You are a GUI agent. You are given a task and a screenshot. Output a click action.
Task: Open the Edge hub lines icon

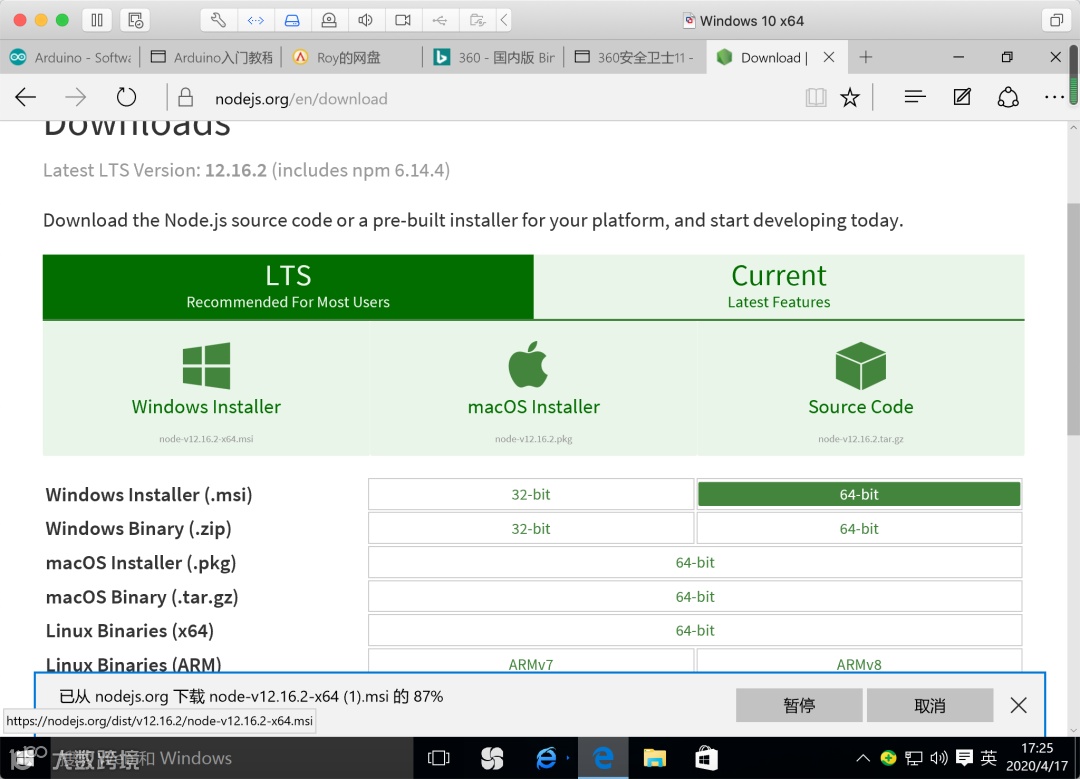915,98
